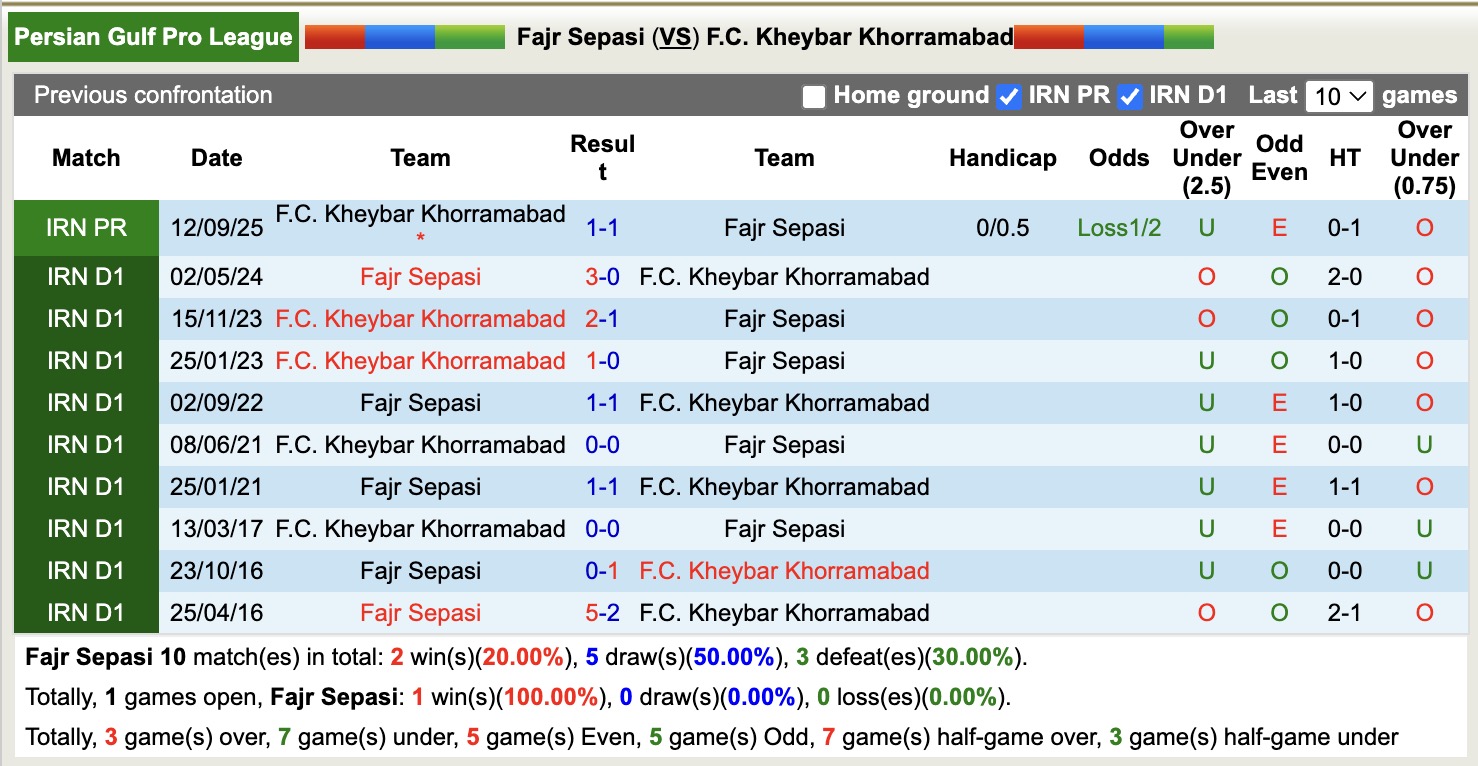Click the IRN D1 badge on the 02/05/24 row
This screenshot has width=1478, height=766.
pos(86,277)
